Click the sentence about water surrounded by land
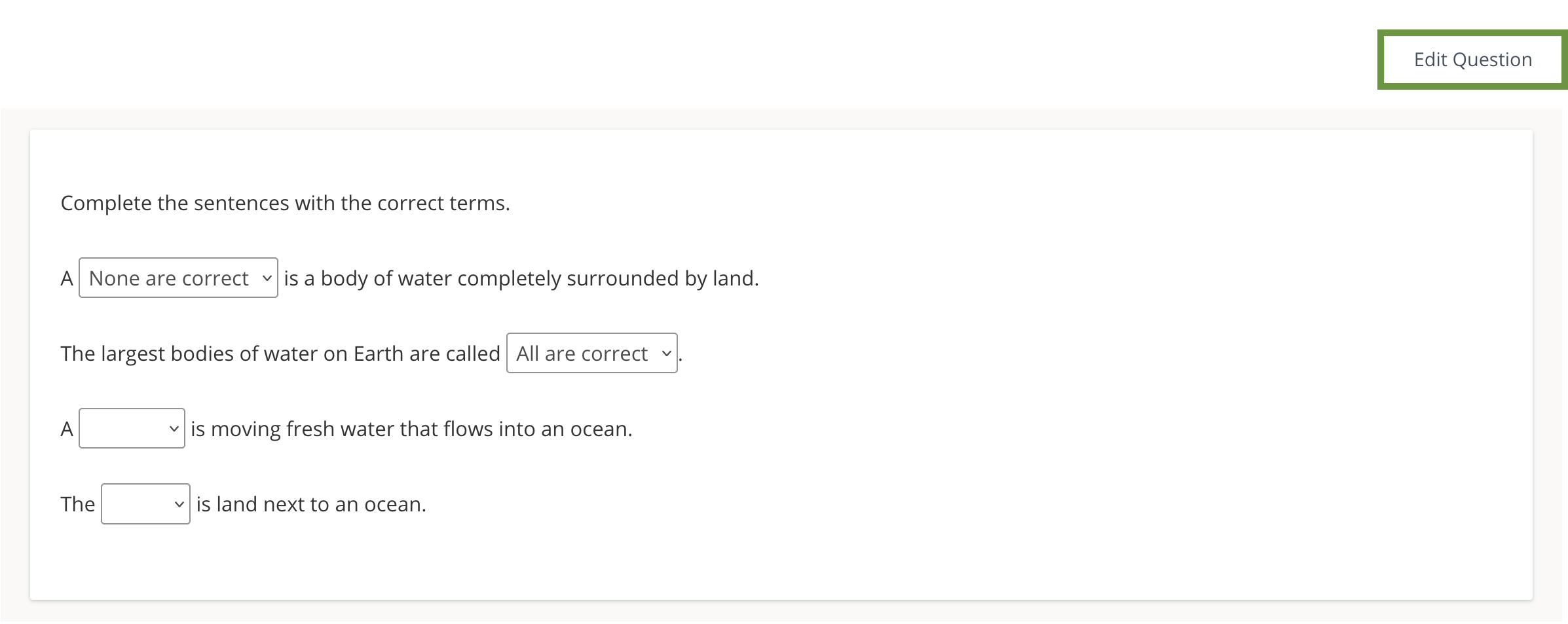The image size is (1568, 624). click(x=521, y=278)
